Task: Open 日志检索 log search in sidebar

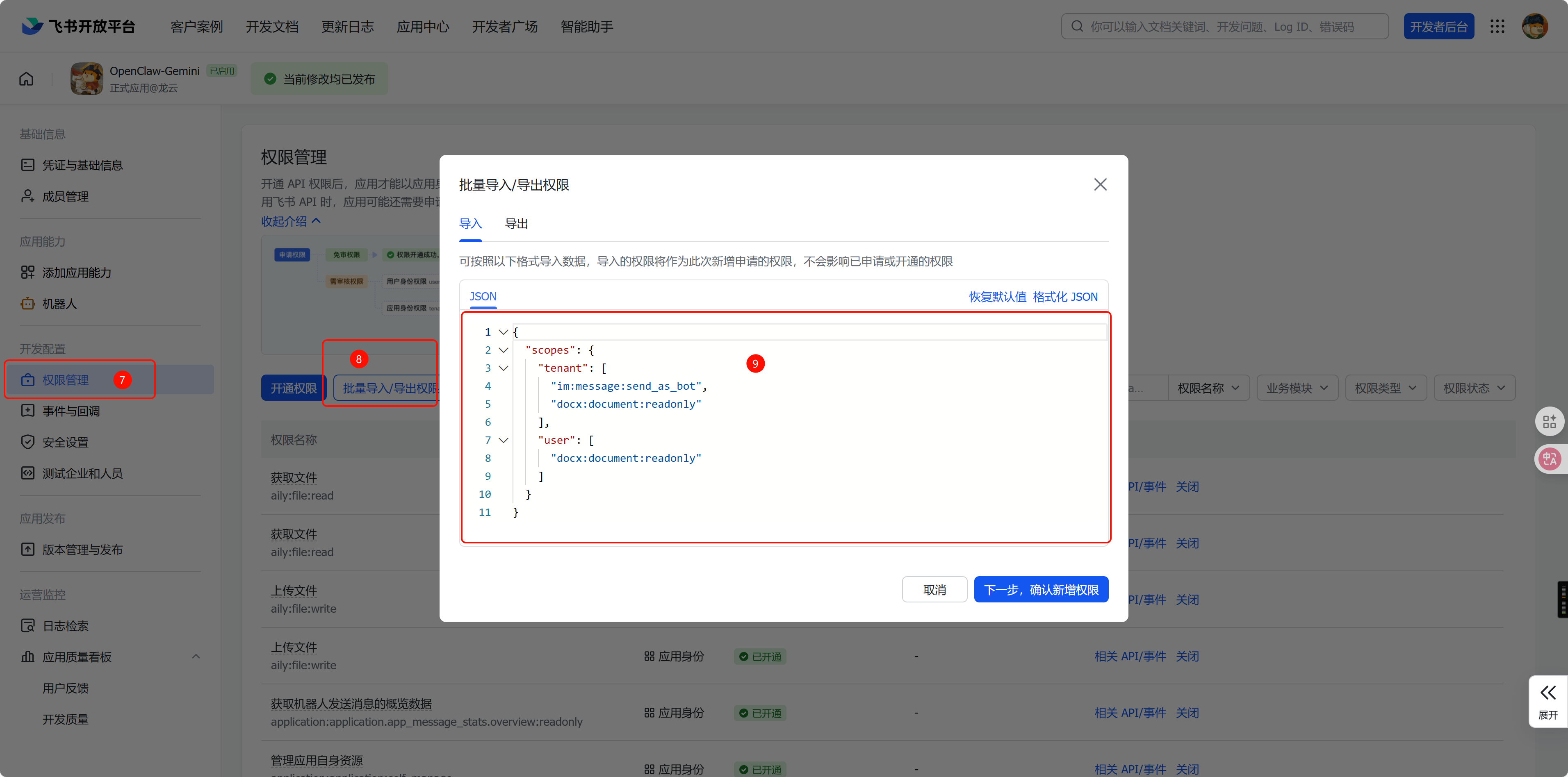Action: [x=65, y=625]
